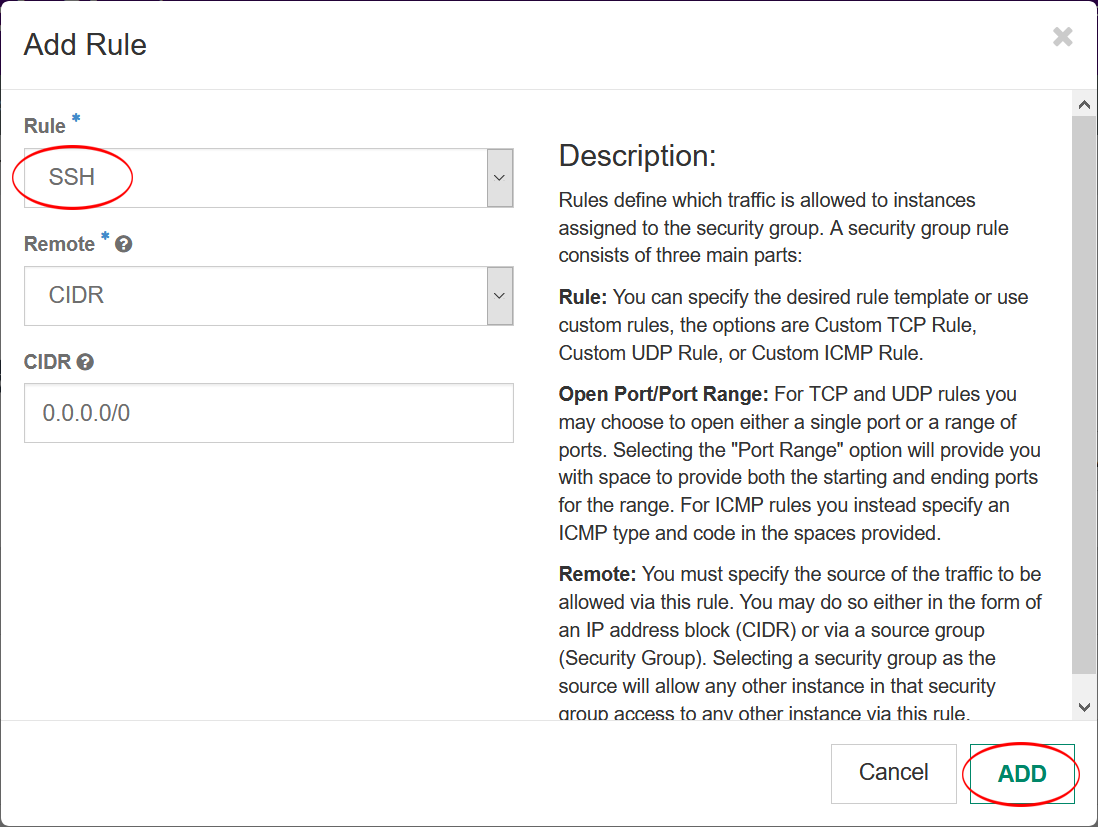Open the Remote dropdown showing CIDR
This screenshot has width=1098, height=827.
pyautogui.click(x=255, y=296)
